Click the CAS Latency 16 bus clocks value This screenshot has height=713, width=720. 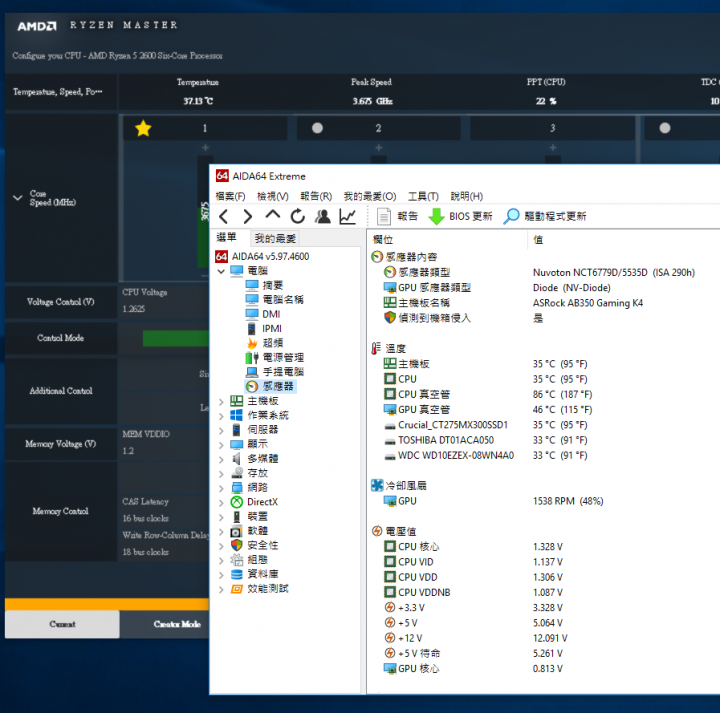[146, 518]
